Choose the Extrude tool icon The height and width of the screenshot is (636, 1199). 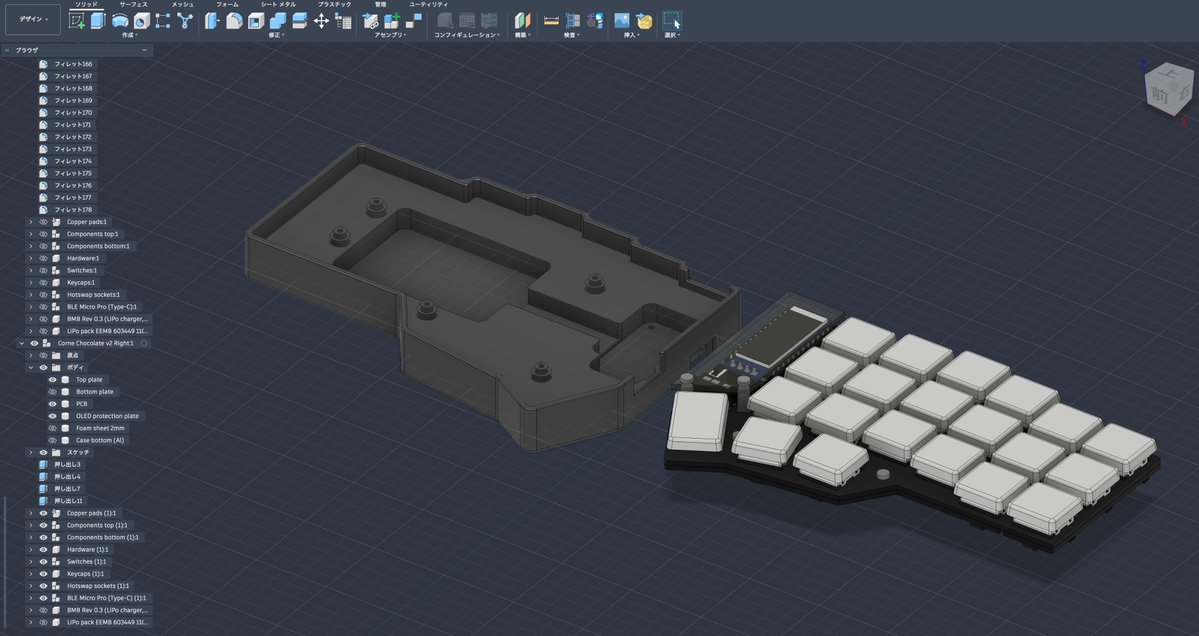98,21
